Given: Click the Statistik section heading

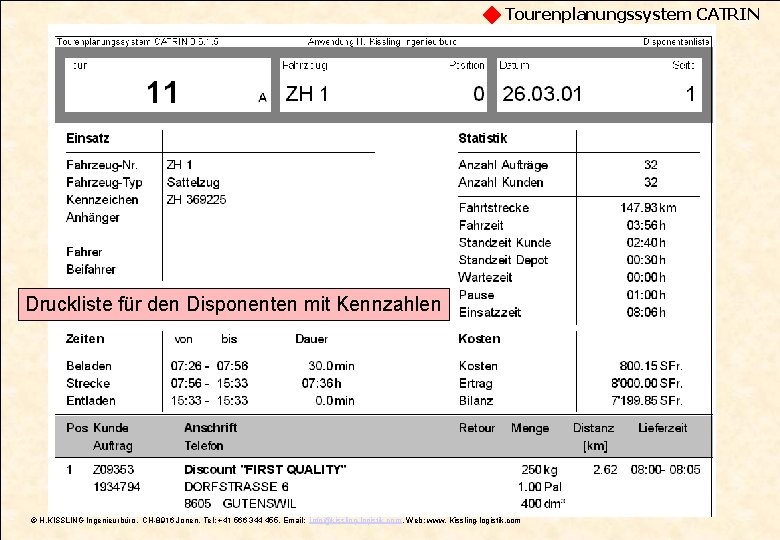Looking at the screenshot, I should [x=483, y=138].
